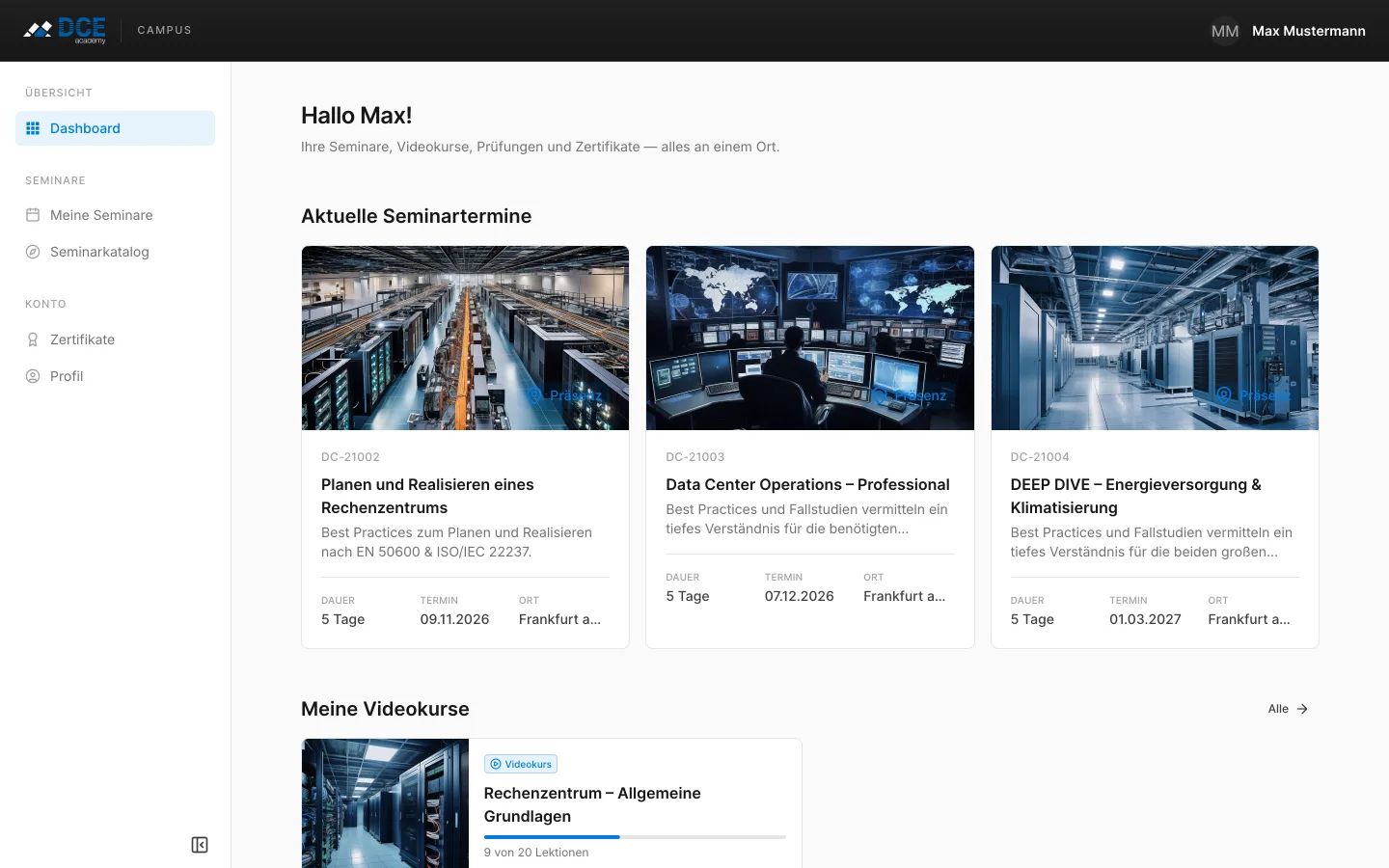Screen dimensions: 1389x868
Task: Click the DCE academy logo
Action: click(x=65, y=31)
